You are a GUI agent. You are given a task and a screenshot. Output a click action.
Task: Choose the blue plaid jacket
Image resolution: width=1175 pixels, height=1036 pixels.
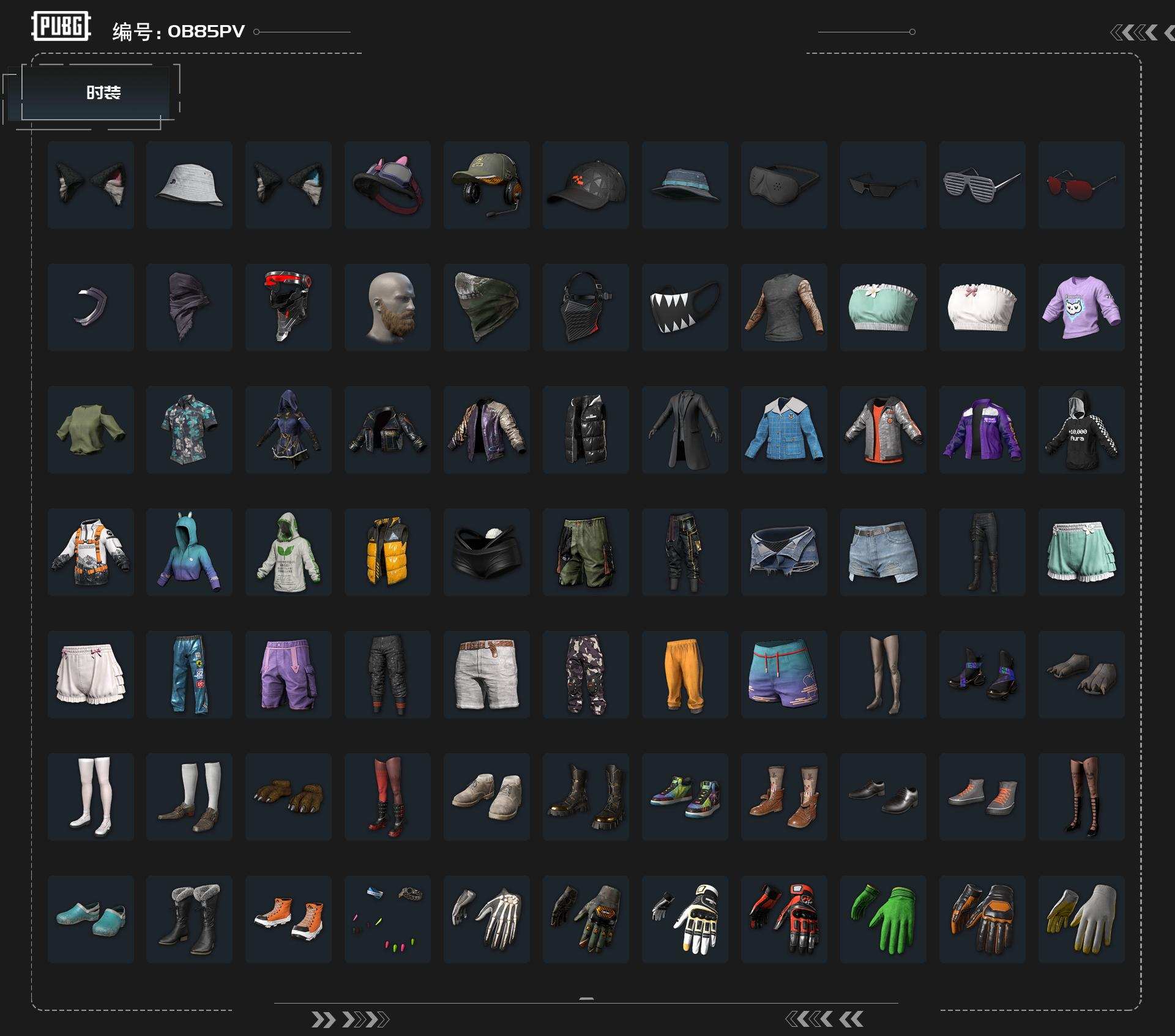point(784,429)
